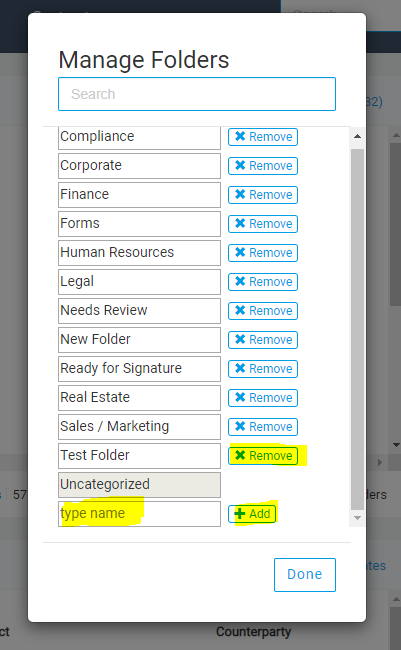401x650 pixels.
Task: Click the Search box in Manage Folders
Action: click(x=197, y=94)
